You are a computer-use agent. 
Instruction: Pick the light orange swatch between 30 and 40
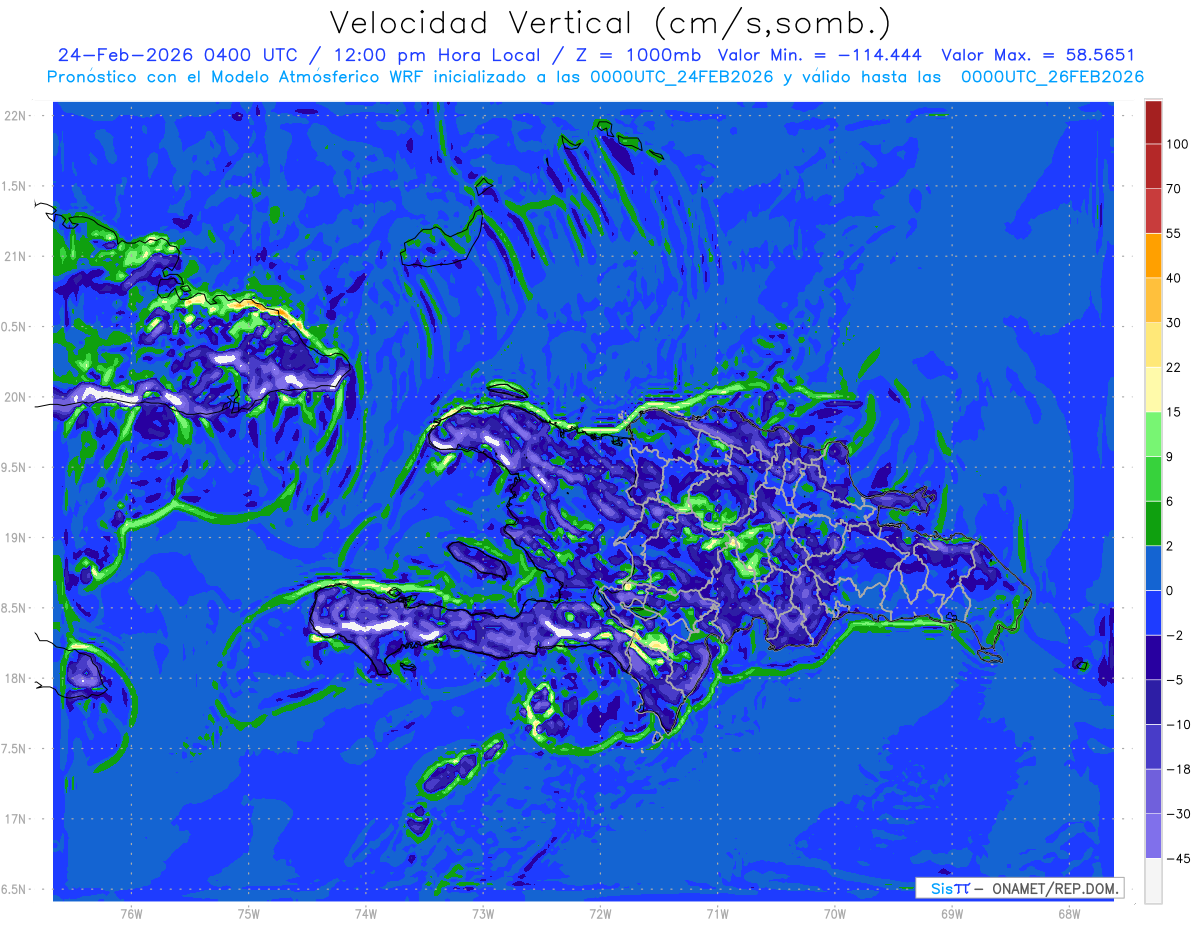(1153, 299)
